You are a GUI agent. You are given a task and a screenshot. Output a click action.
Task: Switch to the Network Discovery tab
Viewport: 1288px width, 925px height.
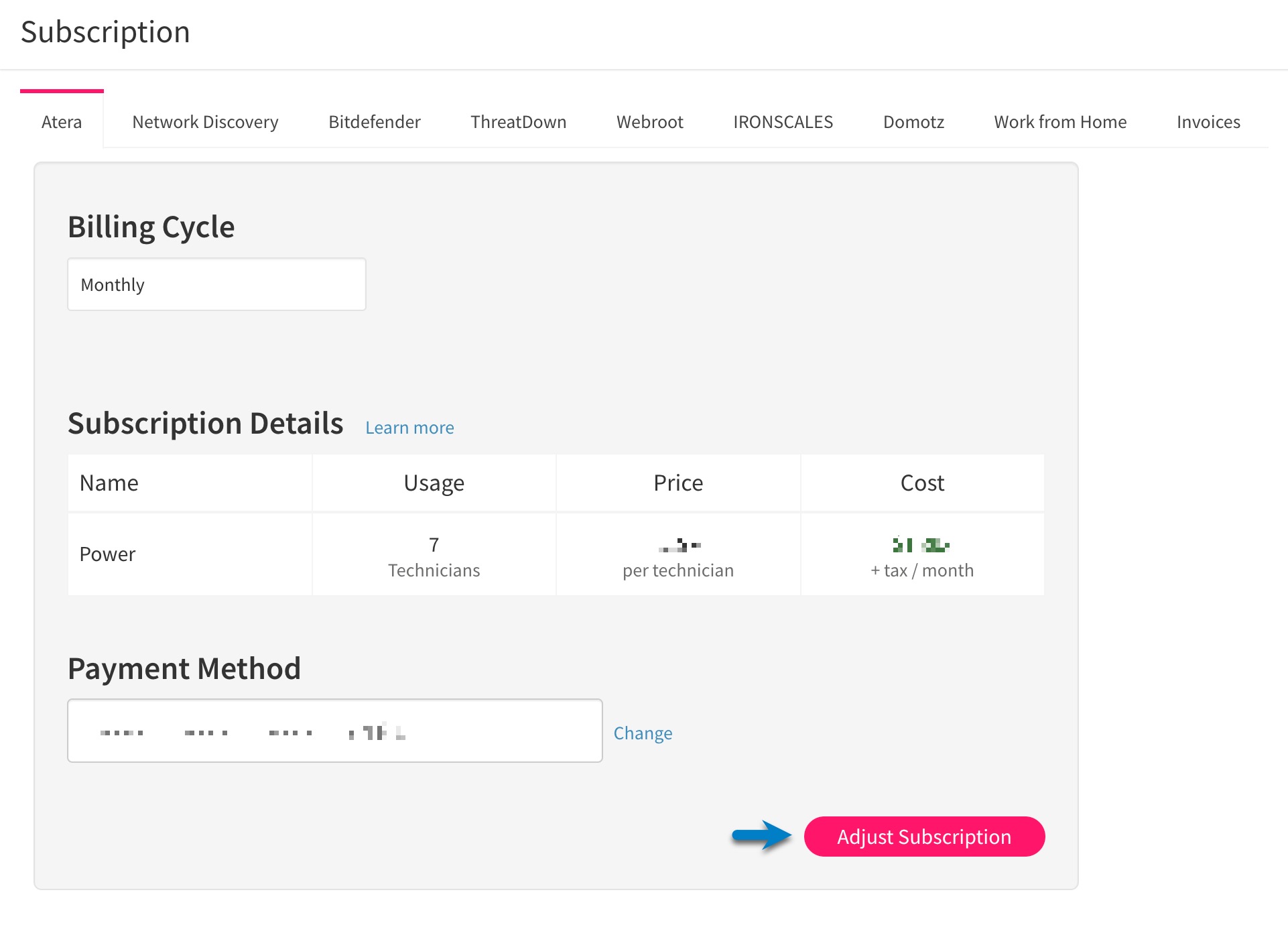coord(205,121)
